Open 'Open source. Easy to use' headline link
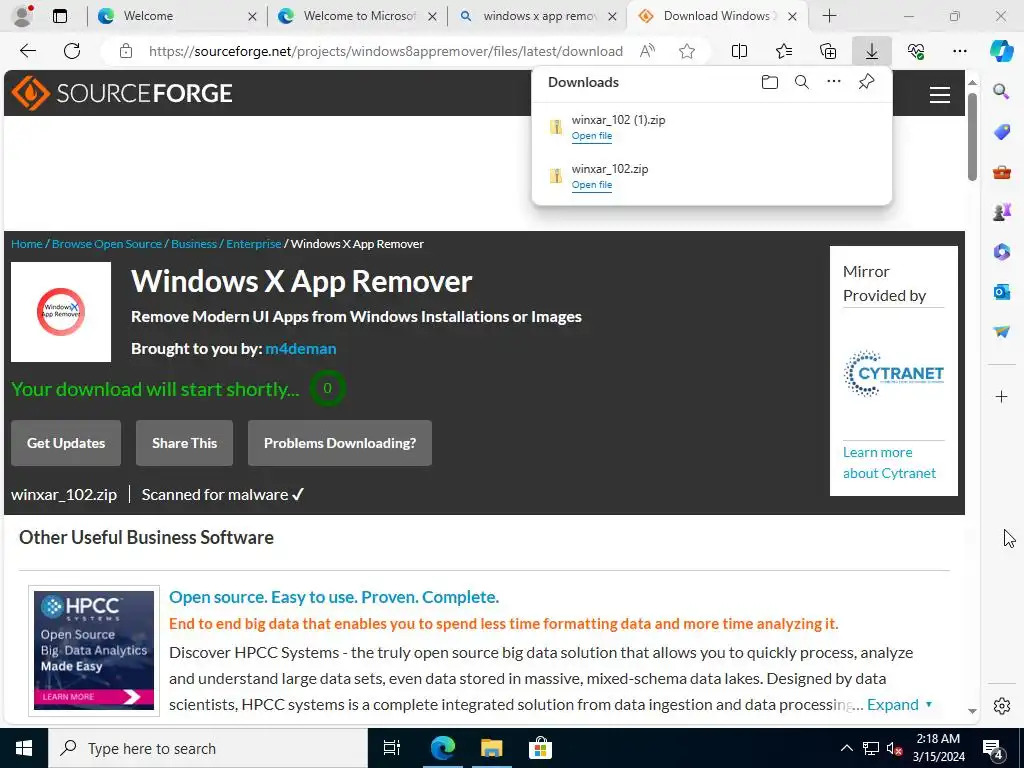Screen dimensions: 1024x768 [334, 597]
